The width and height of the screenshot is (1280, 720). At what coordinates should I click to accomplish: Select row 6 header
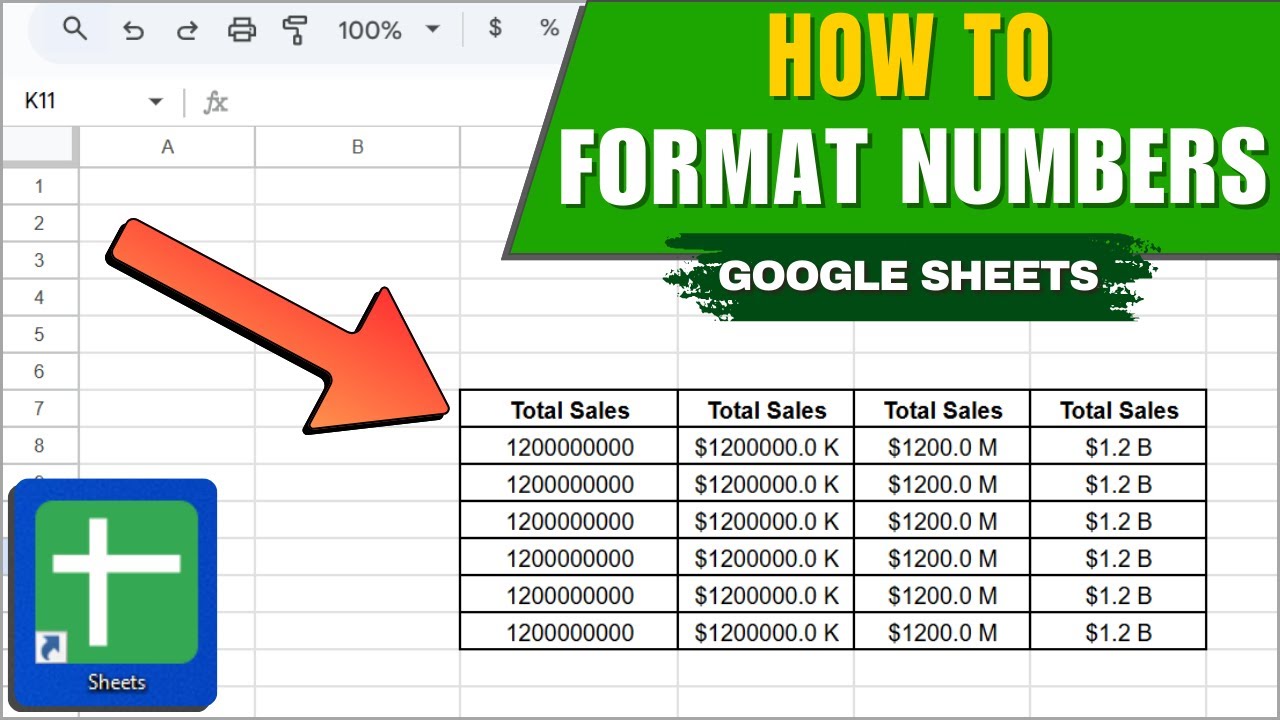tap(40, 371)
